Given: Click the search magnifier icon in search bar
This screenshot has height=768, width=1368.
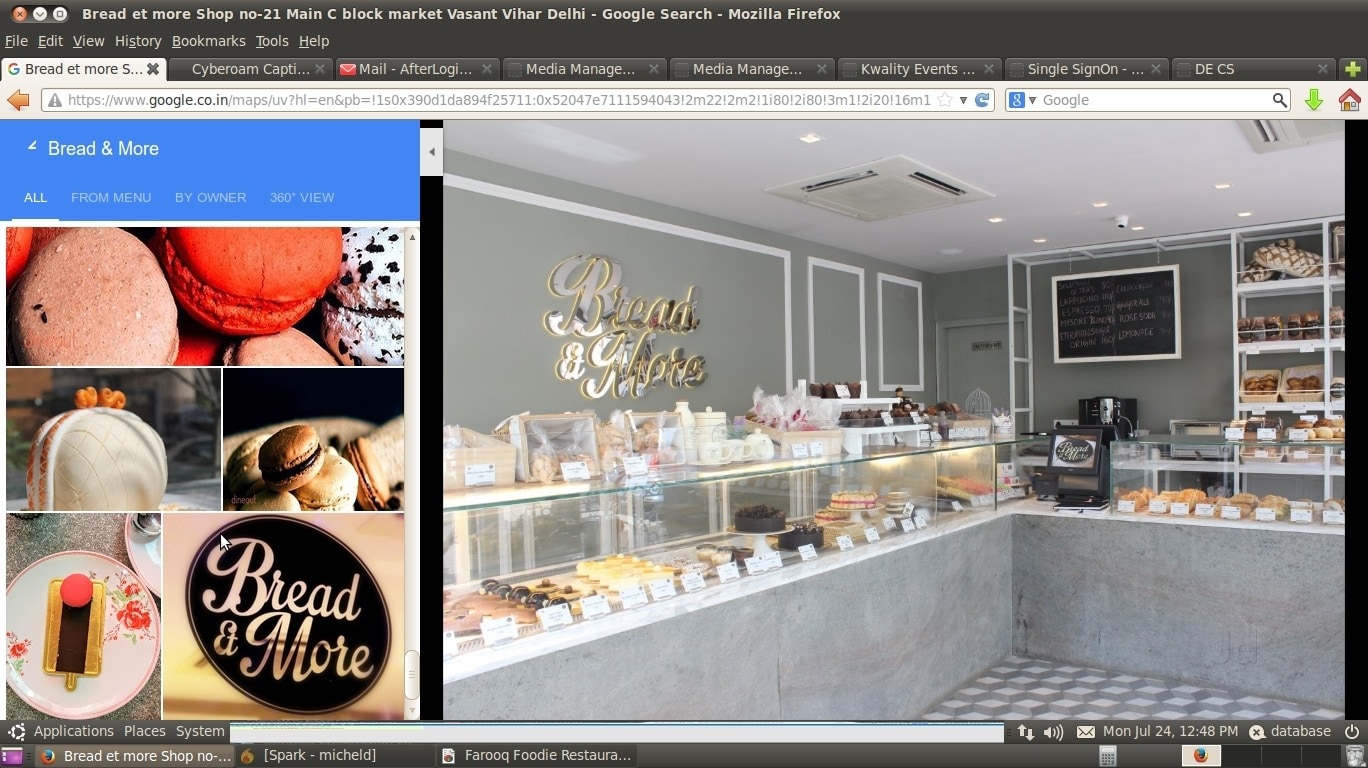Looking at the screenshot, I should tap(1279, 100).
